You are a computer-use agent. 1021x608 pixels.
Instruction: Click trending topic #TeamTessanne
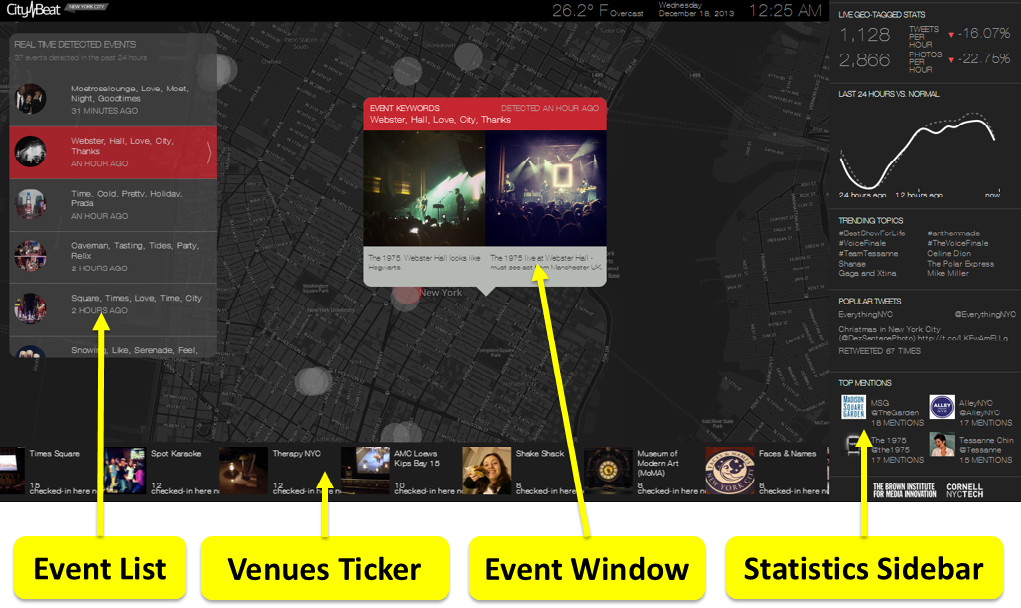pos(868,253)
